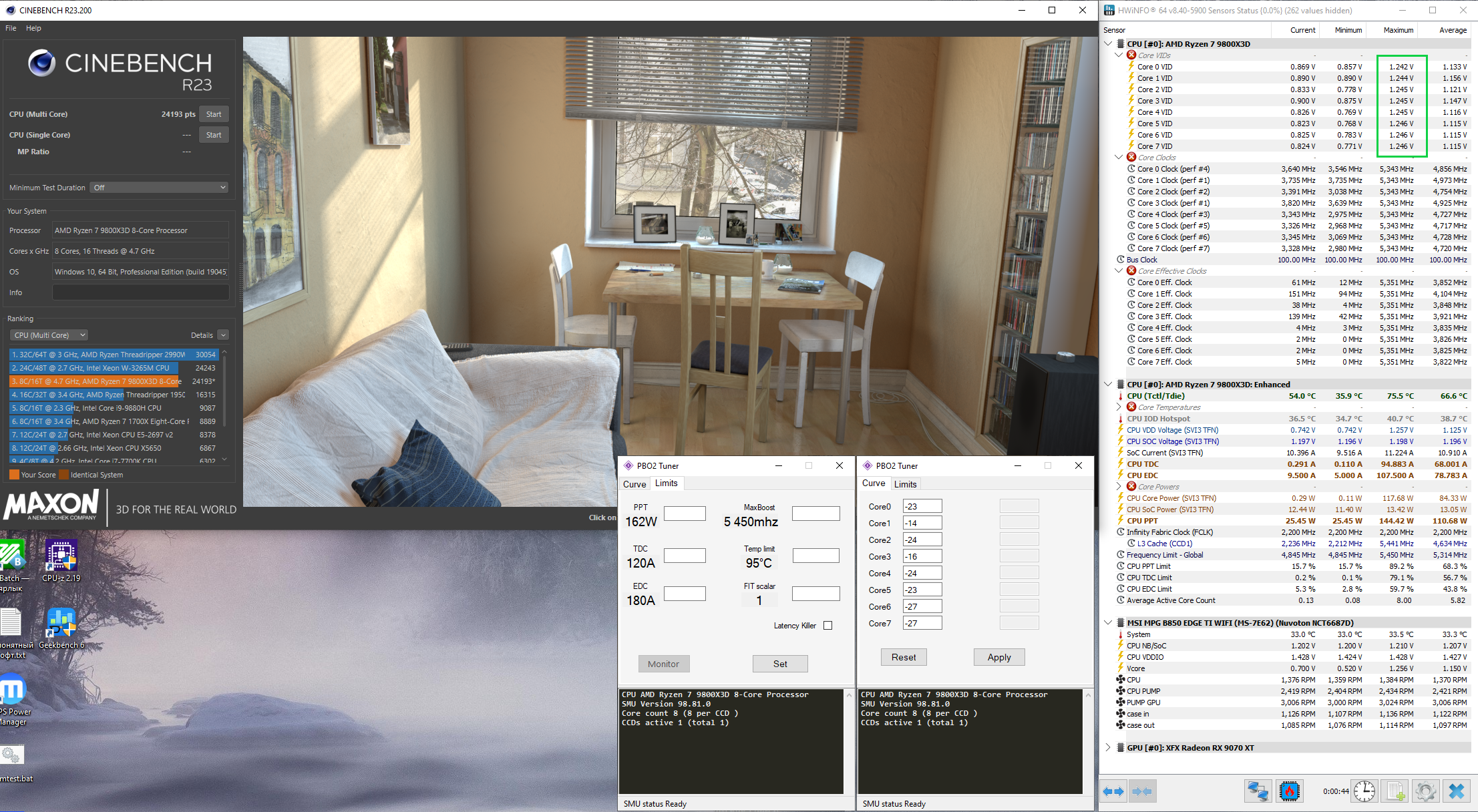
Task: Open CPU (Multi Core) ranking dropdown
Action: pos(49,335)
